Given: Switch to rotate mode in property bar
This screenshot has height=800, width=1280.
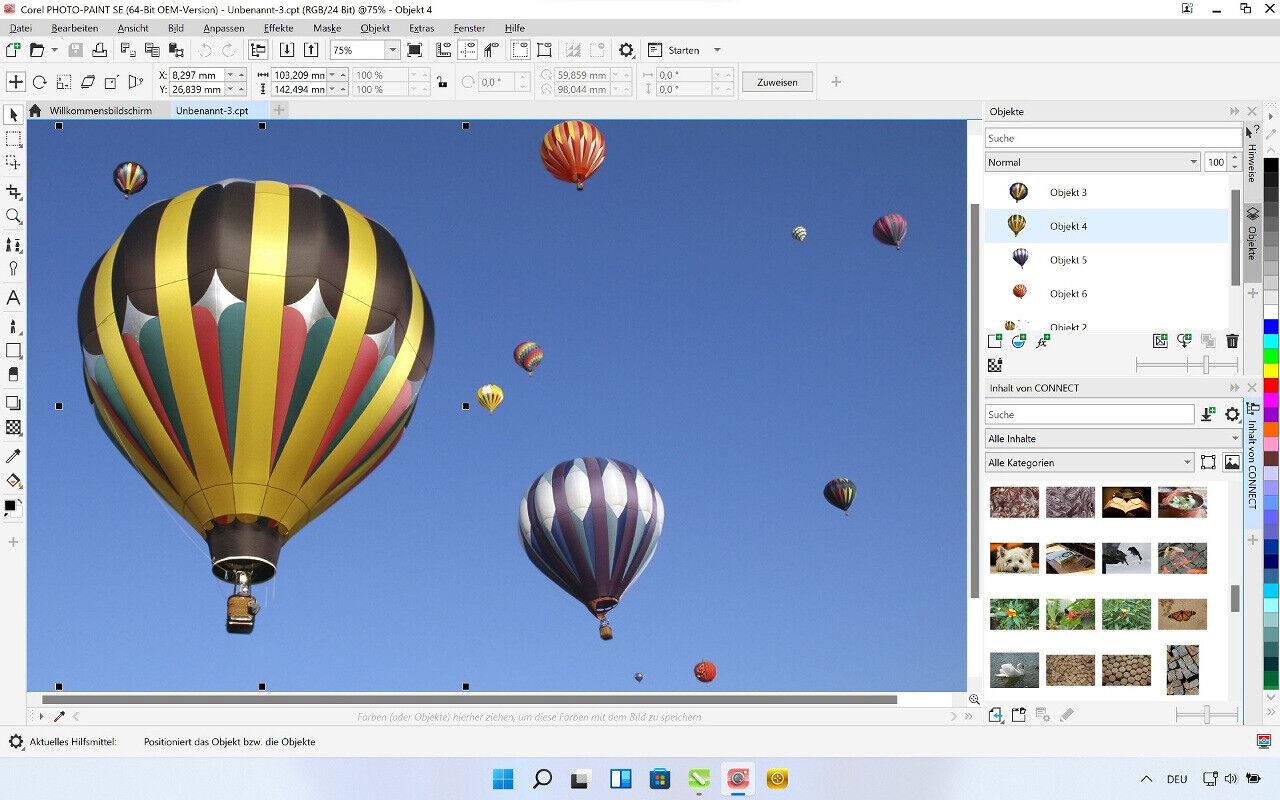Looking at the screenshot, I should pos(40,82).
